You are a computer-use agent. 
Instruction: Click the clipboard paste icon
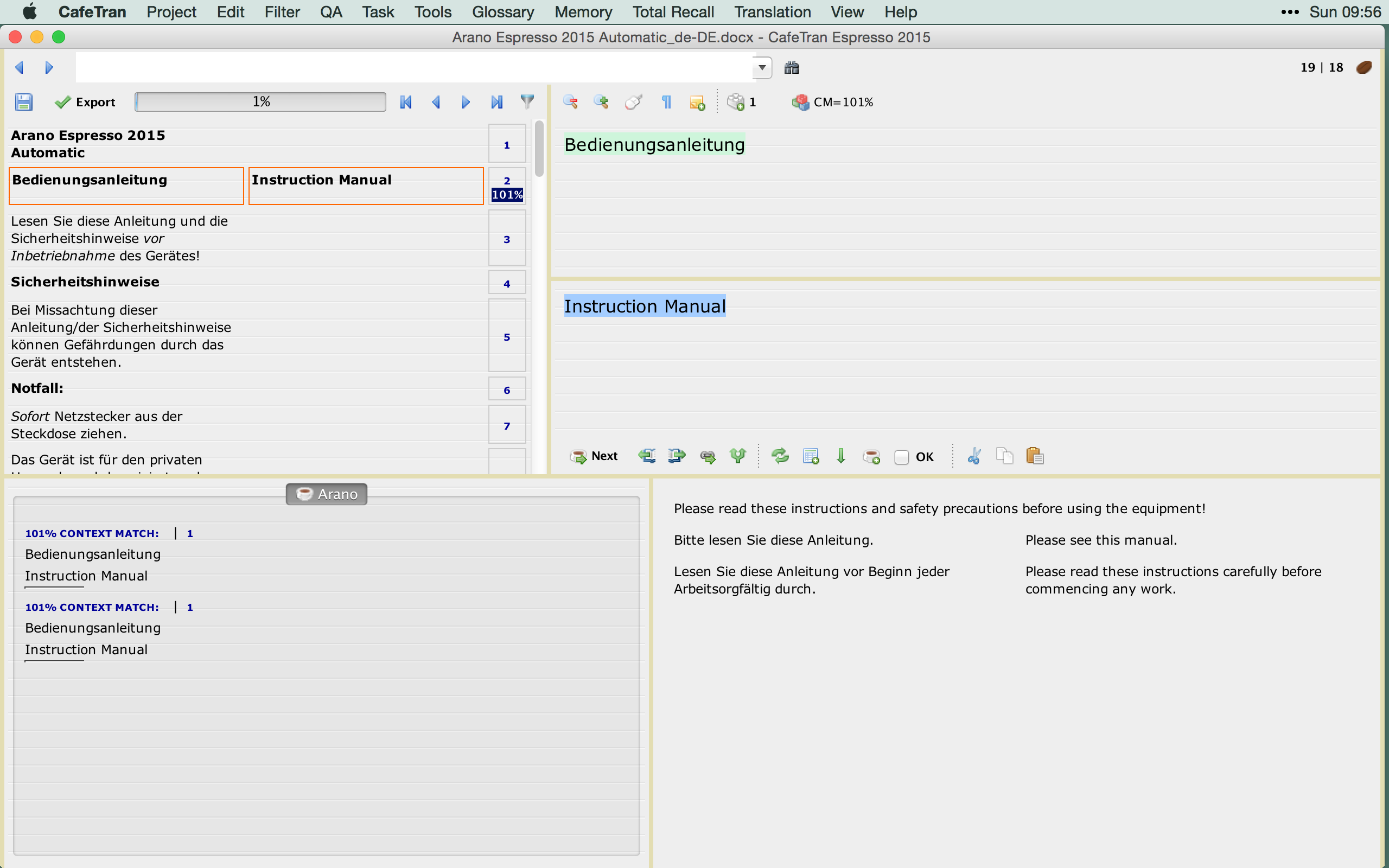point(1034,456)
